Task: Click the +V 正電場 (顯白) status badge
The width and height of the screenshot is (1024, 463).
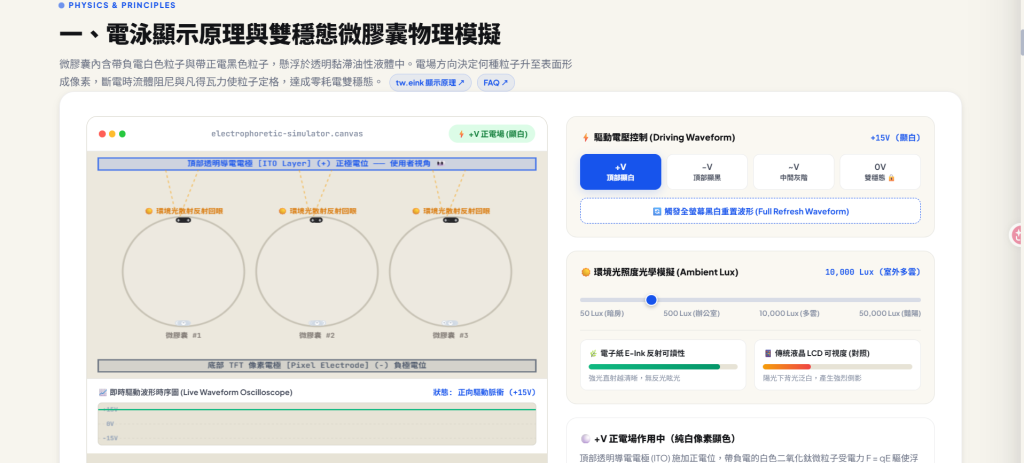Action: 492,134
